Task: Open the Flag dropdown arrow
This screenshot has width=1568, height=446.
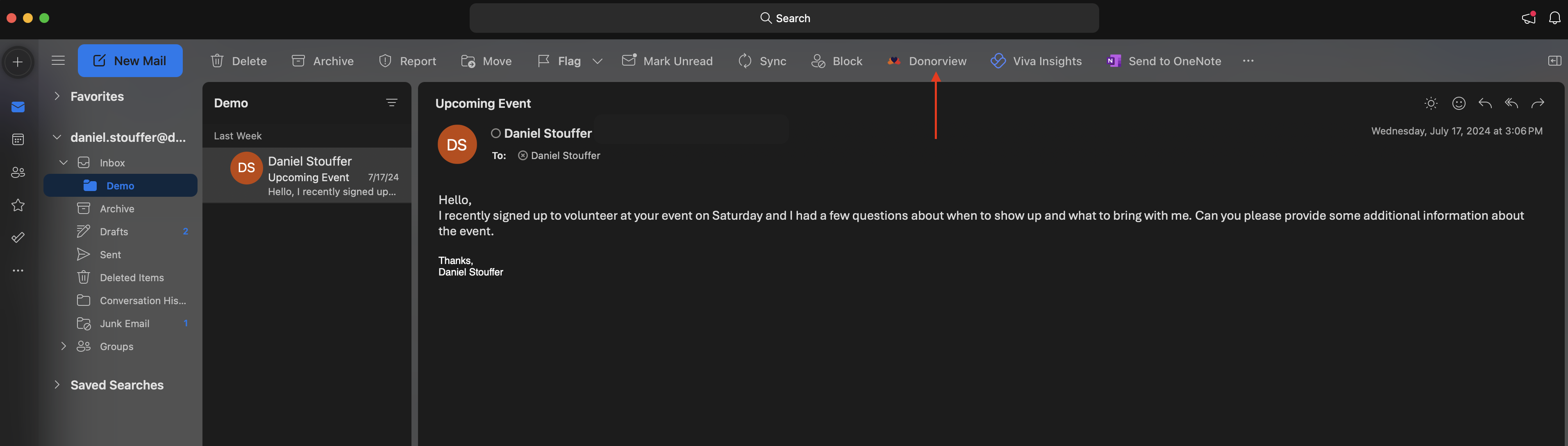Action: (x=597, y=61)
